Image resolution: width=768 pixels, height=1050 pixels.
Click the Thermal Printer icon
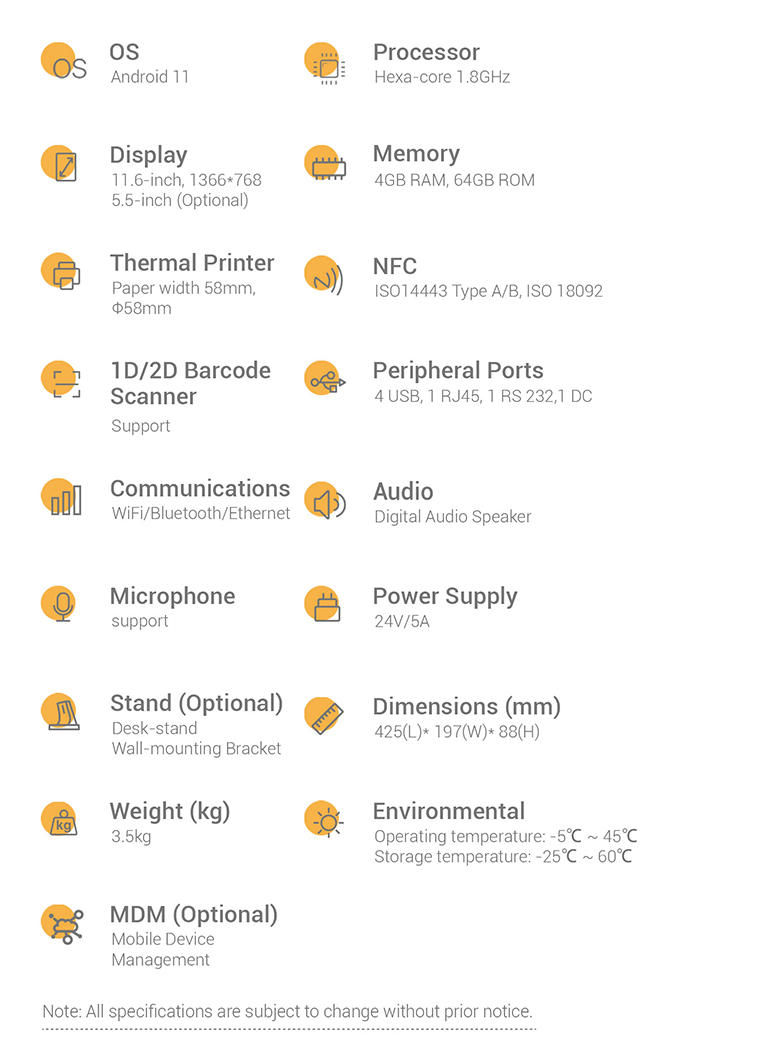tap(61, 271)
